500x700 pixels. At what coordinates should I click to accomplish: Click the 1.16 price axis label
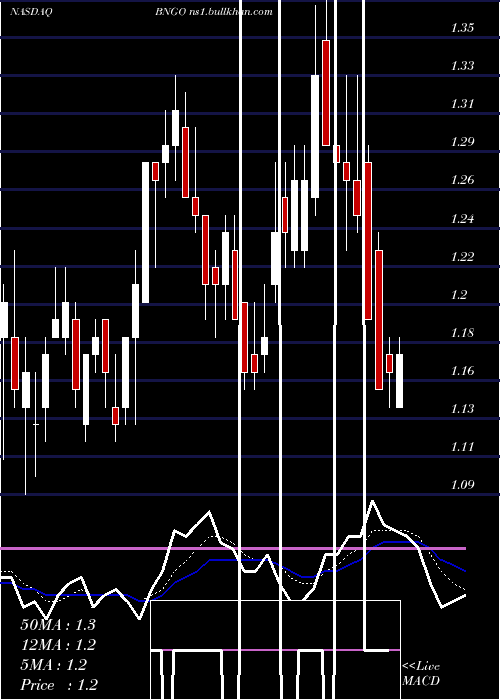(x=462, y=371)
